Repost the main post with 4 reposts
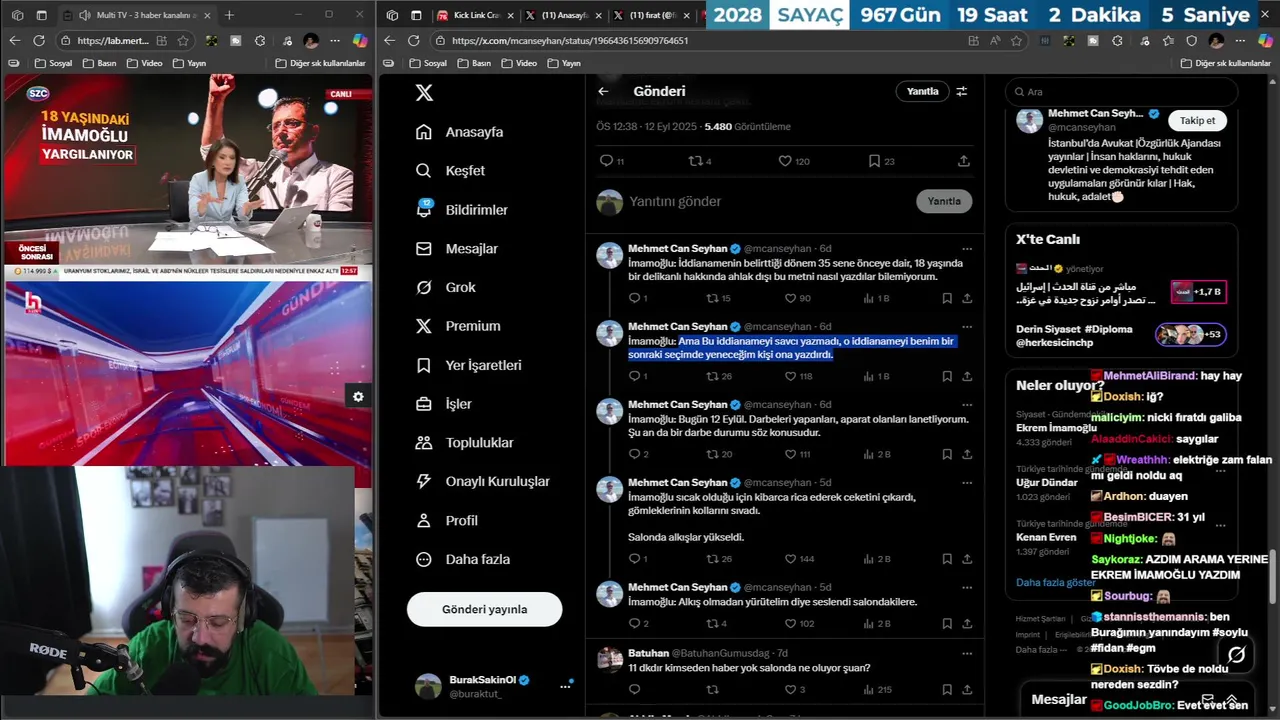Viewport: 1280px width, 720px height. coord(700,161)
